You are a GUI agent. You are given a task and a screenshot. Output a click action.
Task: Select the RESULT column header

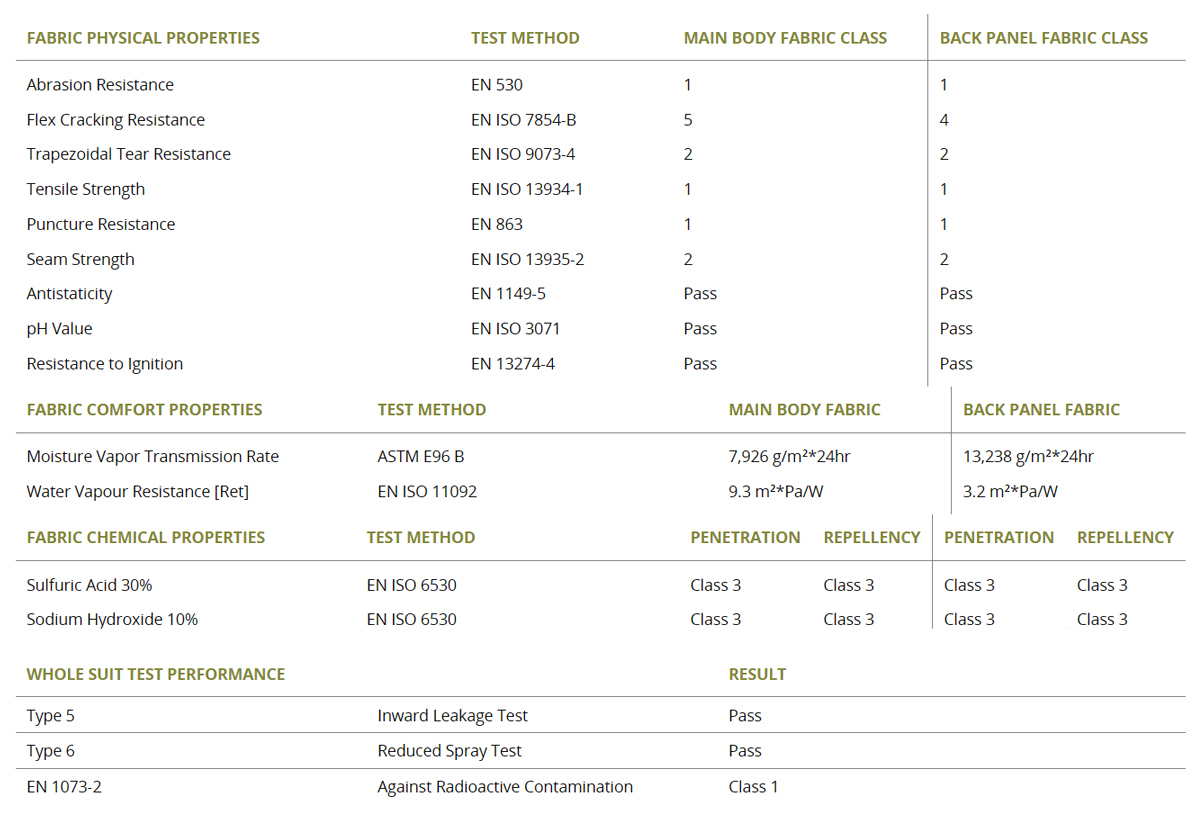(757, 674)
